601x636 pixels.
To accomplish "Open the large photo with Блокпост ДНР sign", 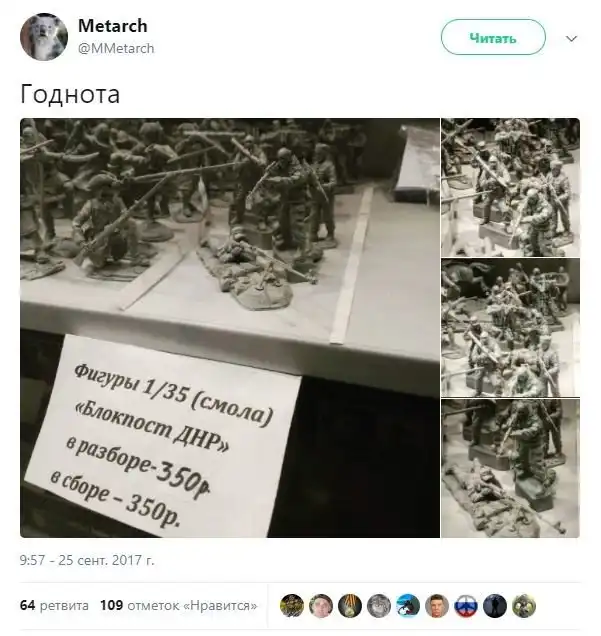I will [x=230, y=328].
